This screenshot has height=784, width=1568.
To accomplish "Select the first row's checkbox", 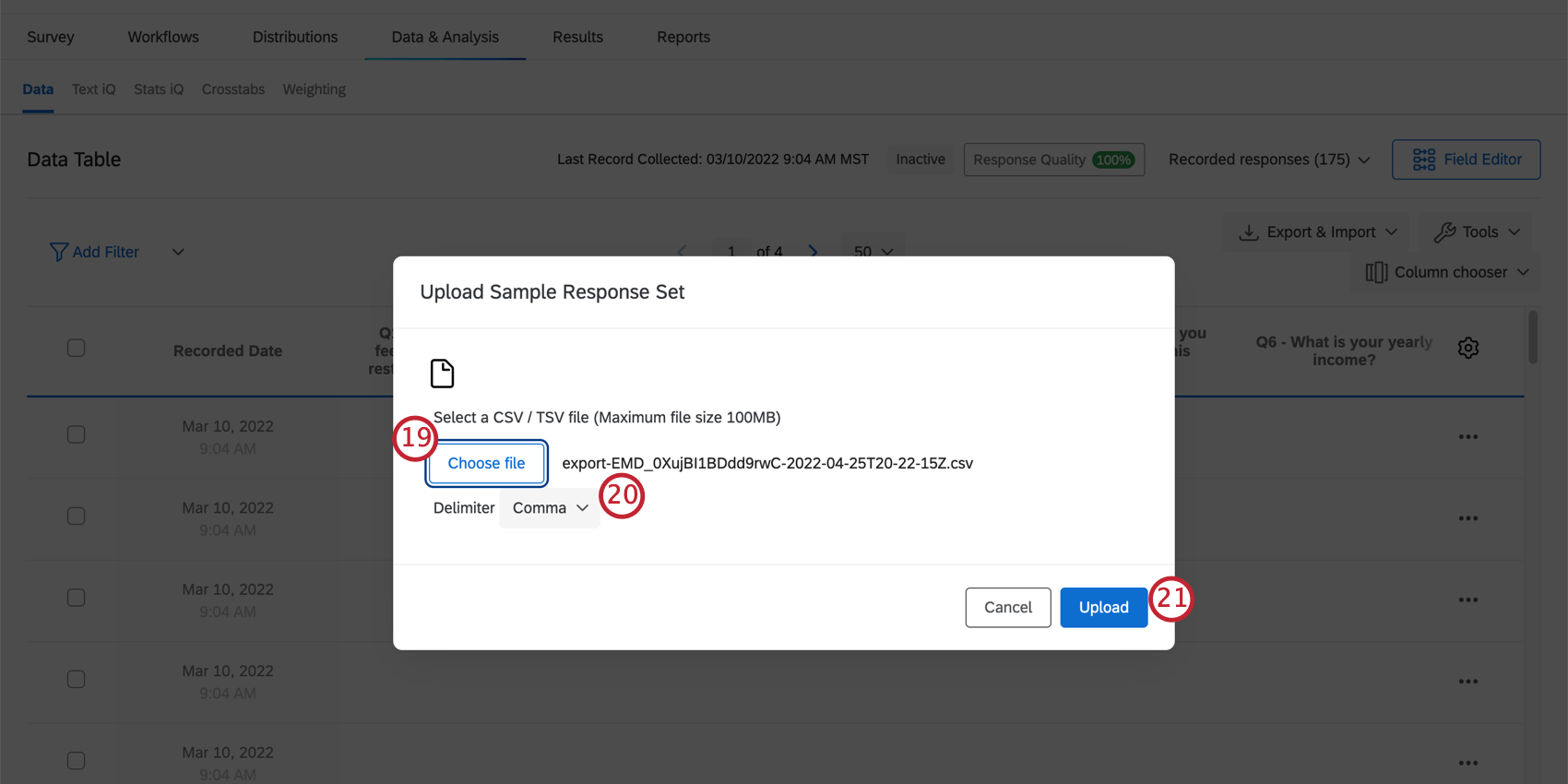I will [x=77, y=434].
